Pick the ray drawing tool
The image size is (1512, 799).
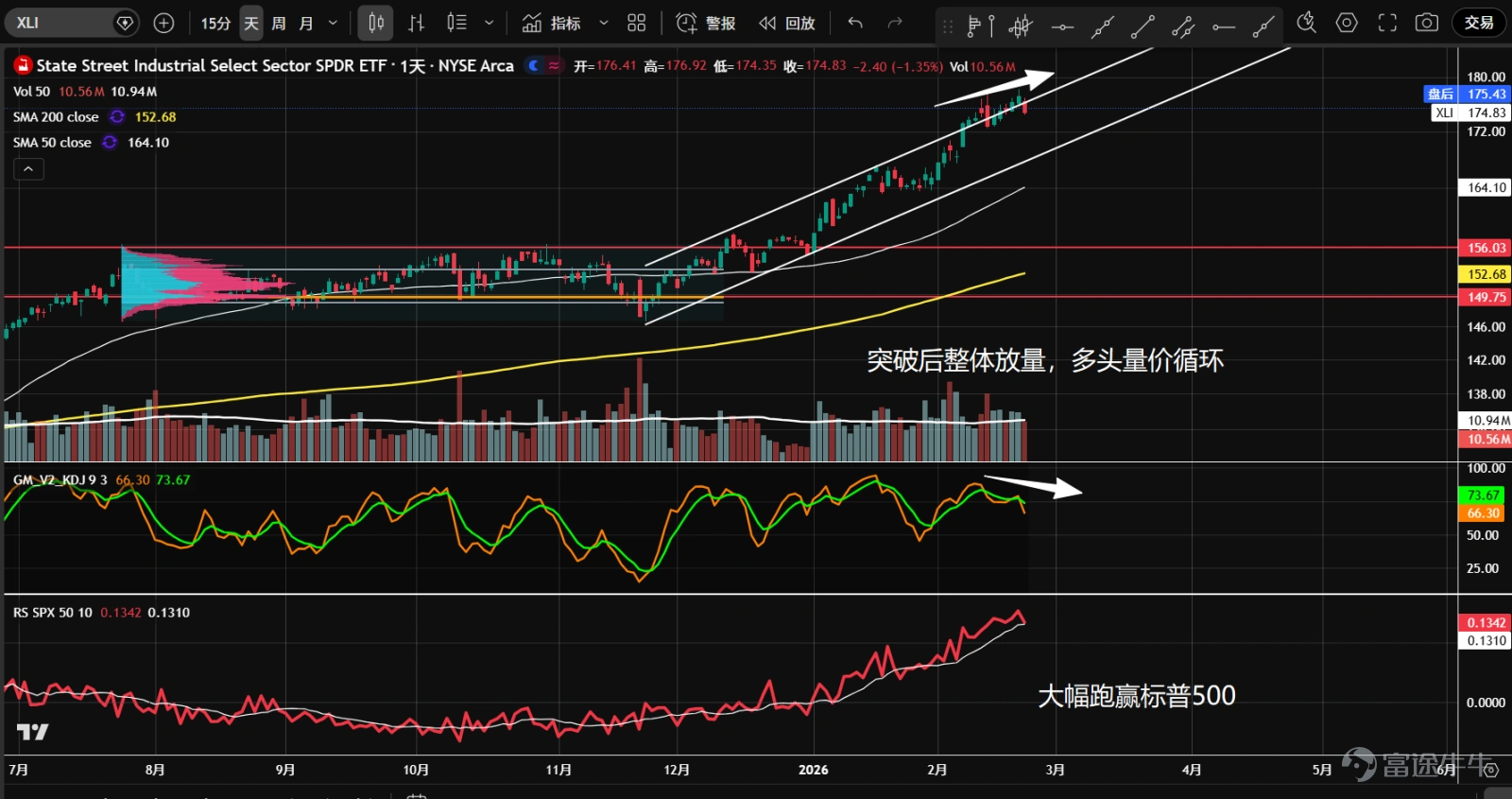pyautogui.click(x=1263, y=26)
